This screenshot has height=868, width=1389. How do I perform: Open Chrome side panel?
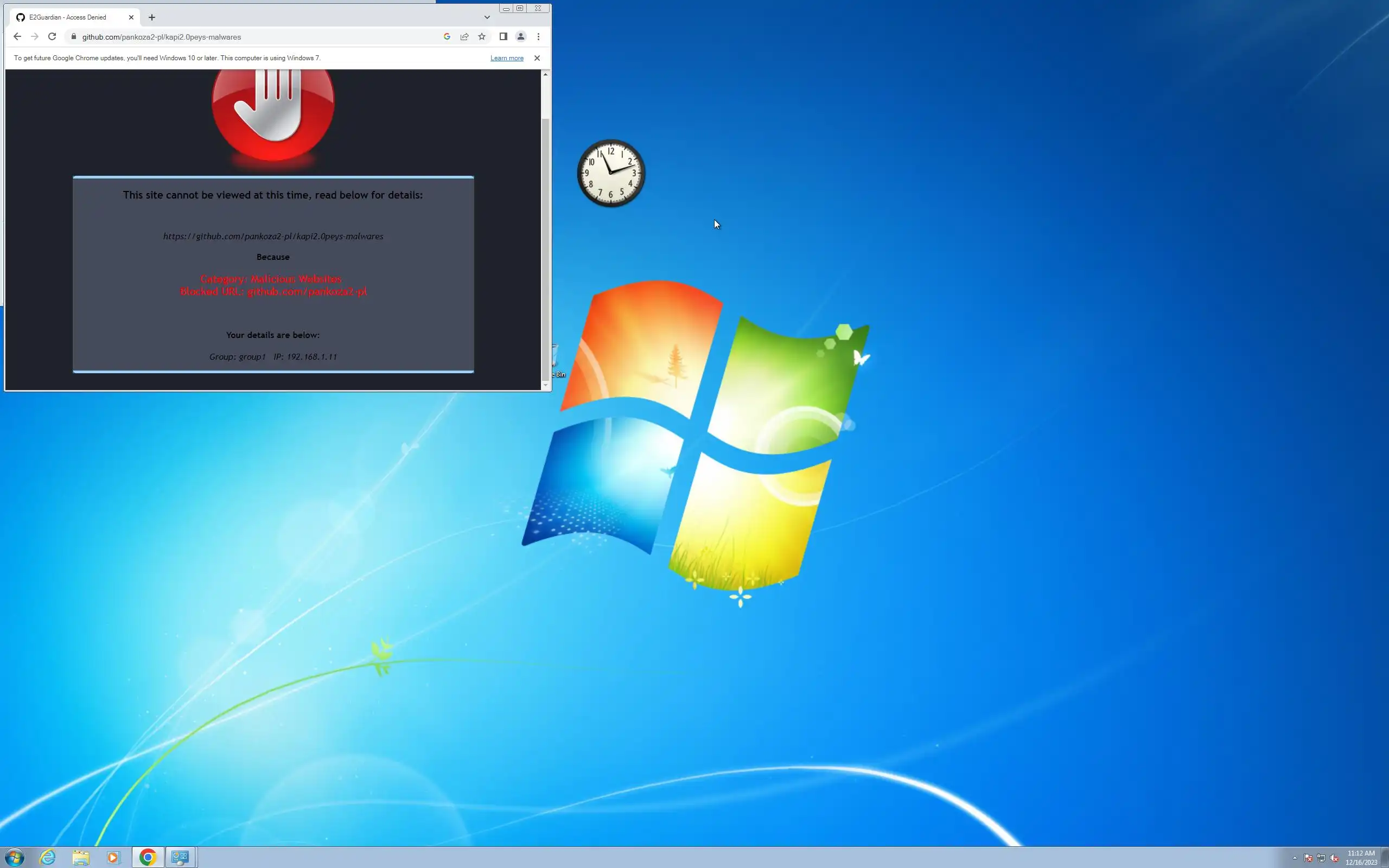(x=503, y=37)
